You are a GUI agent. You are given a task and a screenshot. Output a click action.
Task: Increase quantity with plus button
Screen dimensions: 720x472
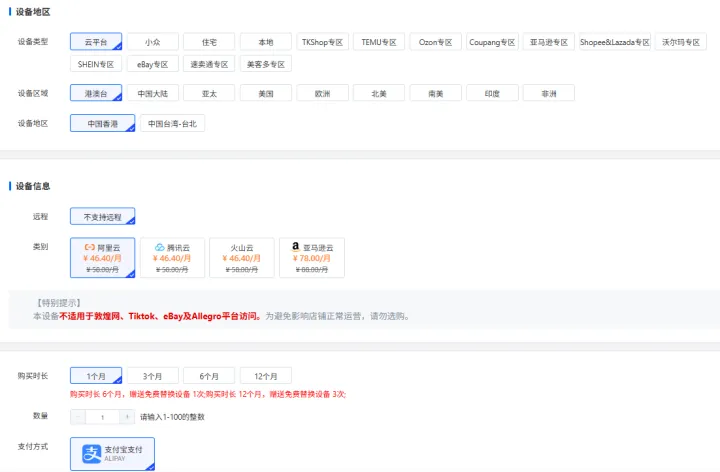pyautogui.click(x=127, y=417)
